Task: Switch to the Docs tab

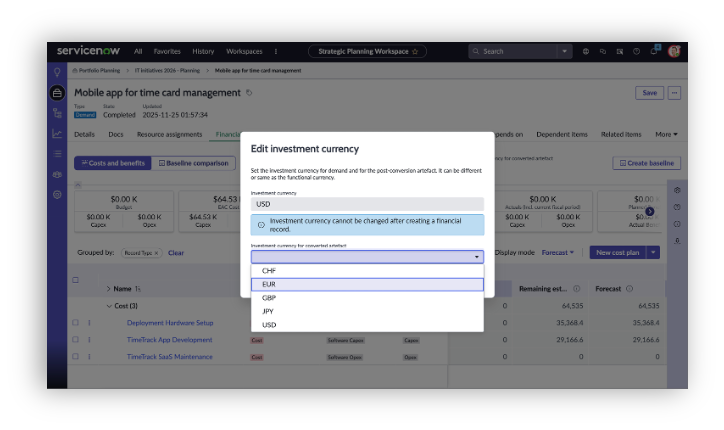Action: 116,134
